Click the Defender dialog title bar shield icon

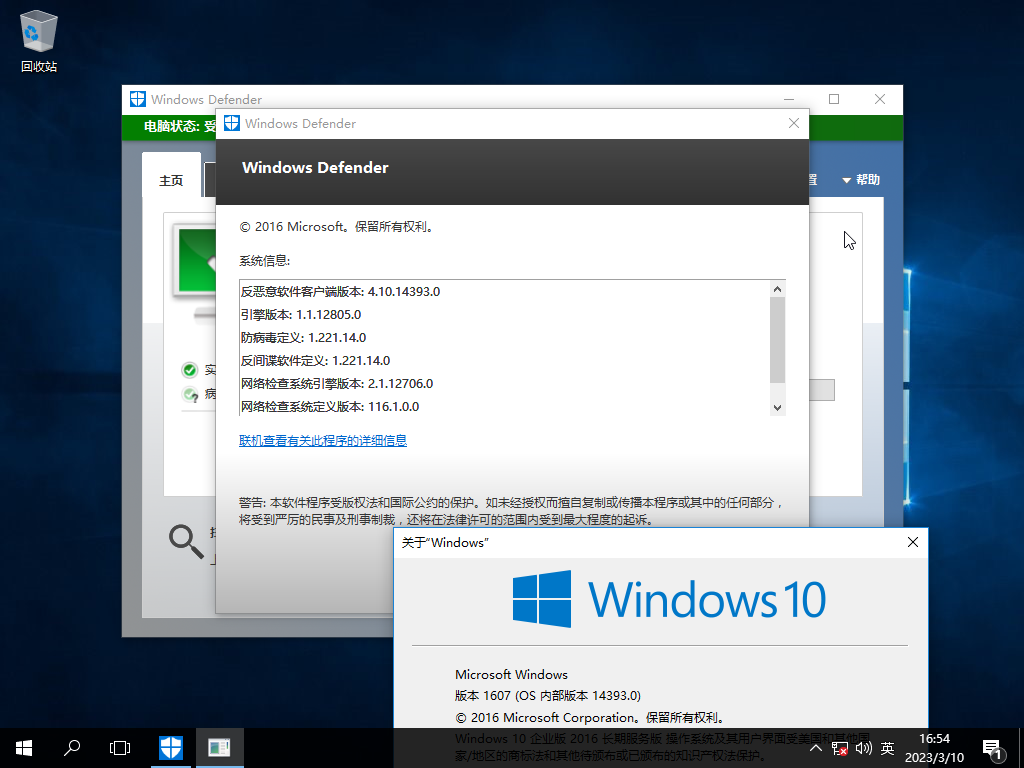pyautogui.click(x=232, y=123)
